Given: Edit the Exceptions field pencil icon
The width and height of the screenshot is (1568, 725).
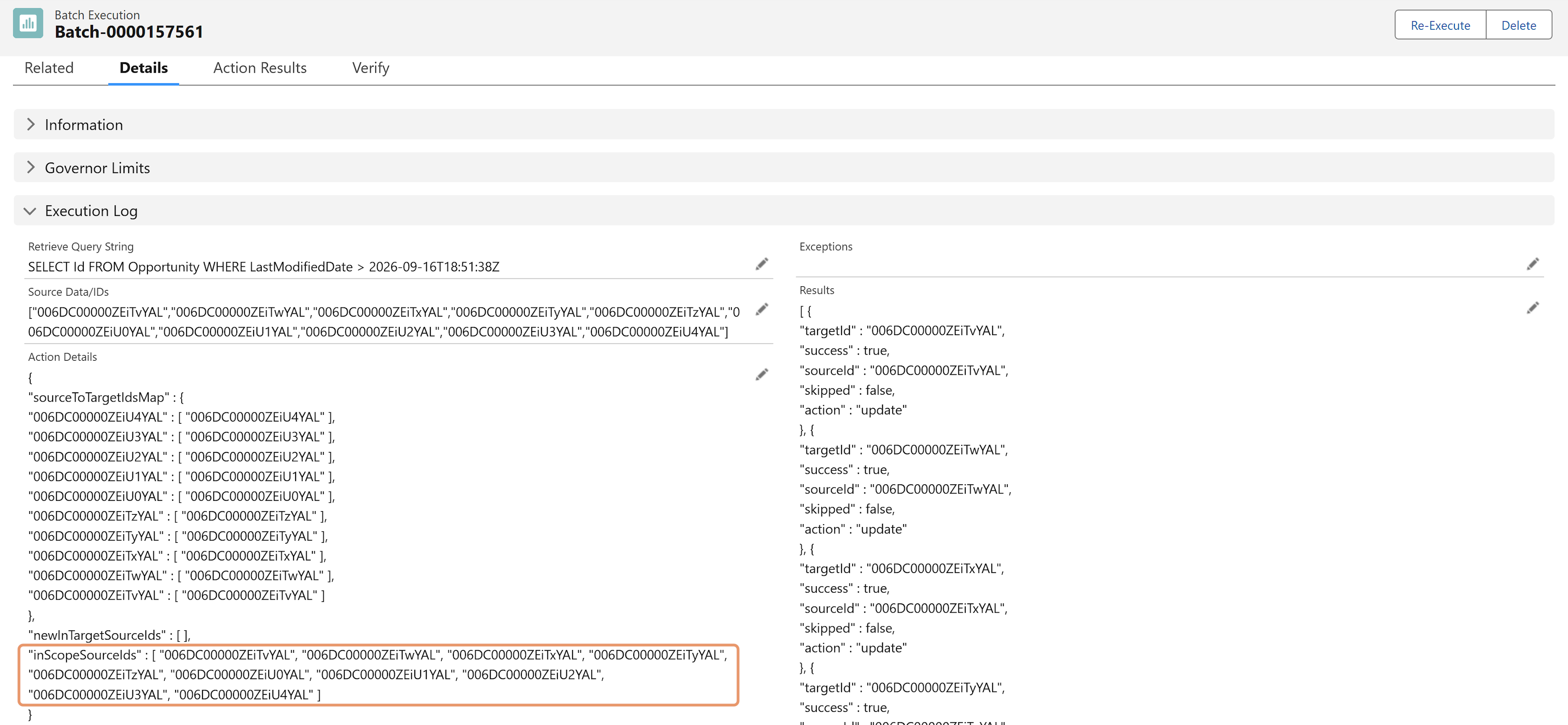Looking at the screenshot, I should 1533,264.
